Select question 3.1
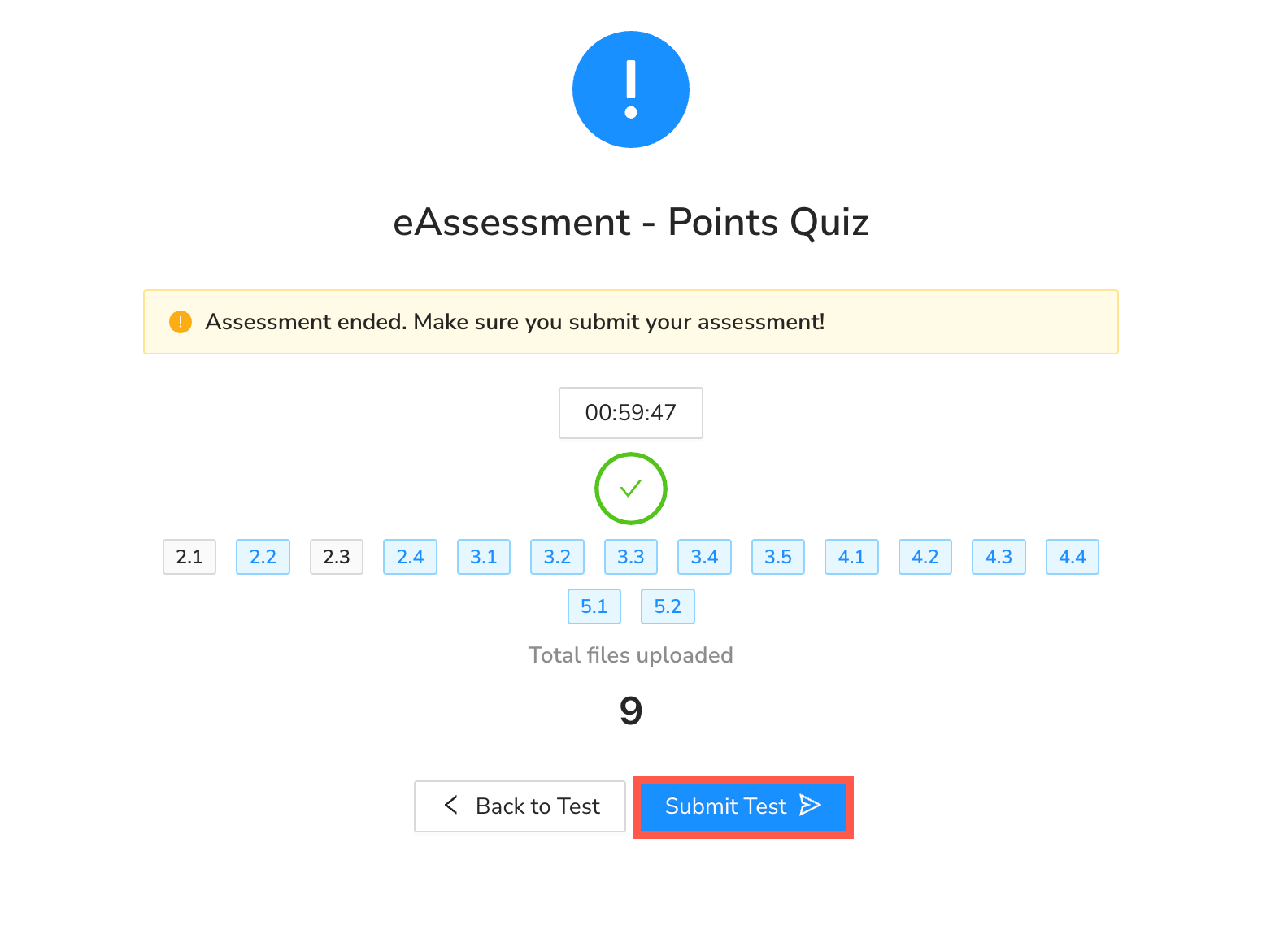 [484, 557]
